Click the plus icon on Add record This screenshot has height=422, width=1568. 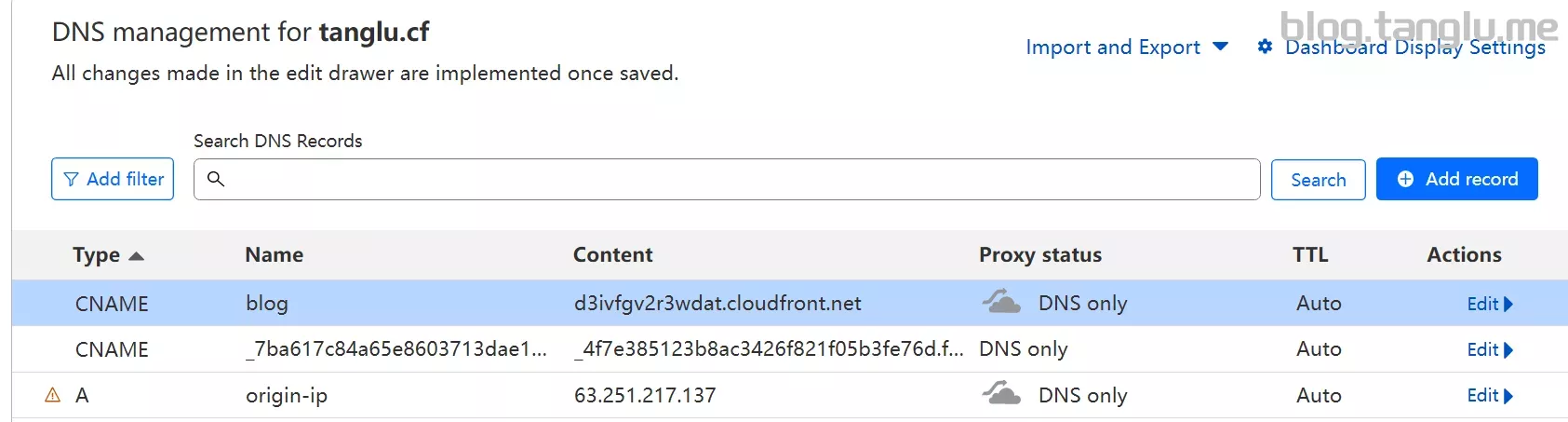(1405, 179)
